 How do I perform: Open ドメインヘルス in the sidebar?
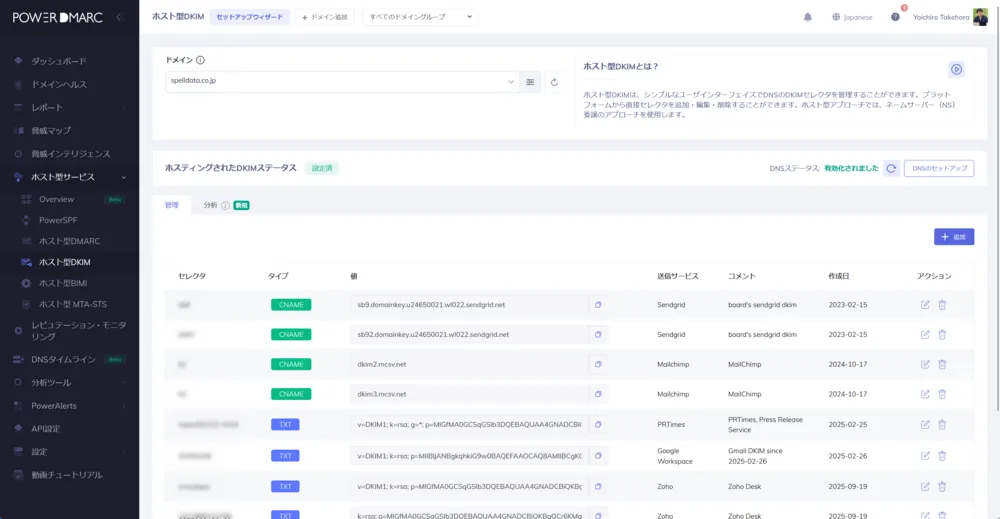click(x=59, y=84)
